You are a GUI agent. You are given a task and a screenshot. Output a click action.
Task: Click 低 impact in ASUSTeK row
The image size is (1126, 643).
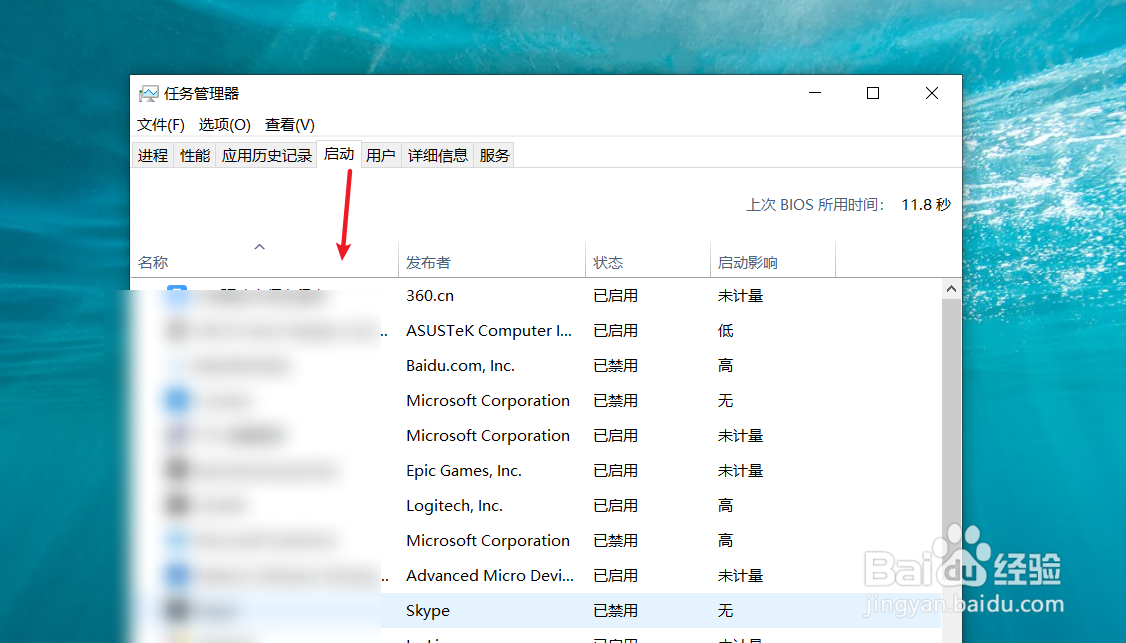(725, 330)
